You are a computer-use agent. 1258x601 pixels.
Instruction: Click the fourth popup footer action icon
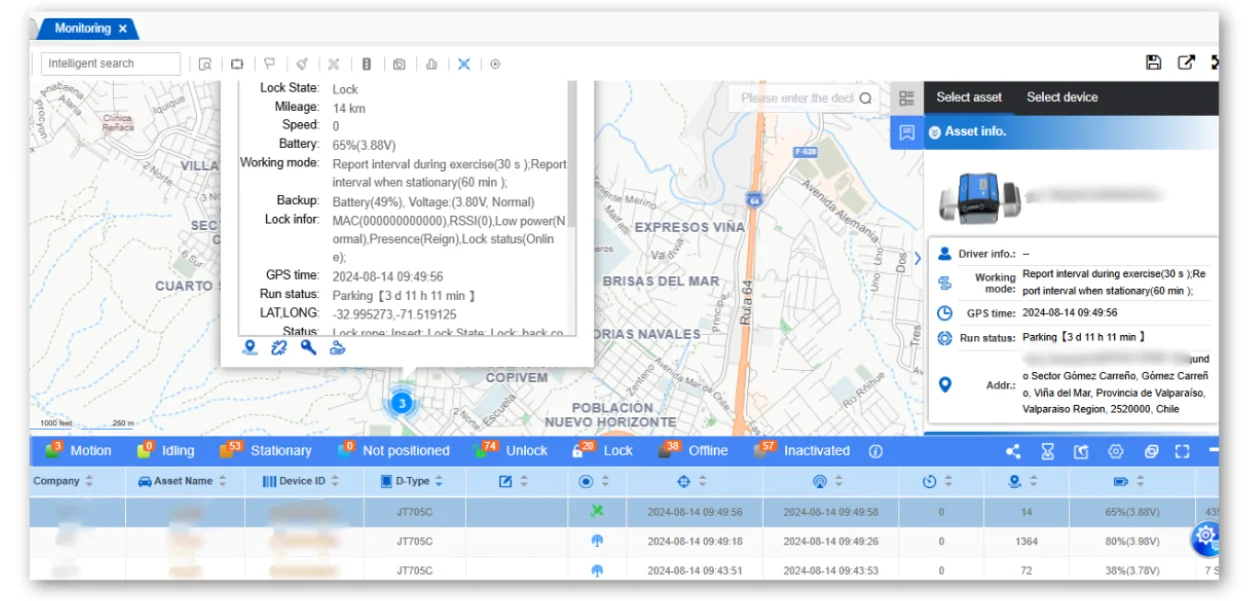[x=337, y=348]
